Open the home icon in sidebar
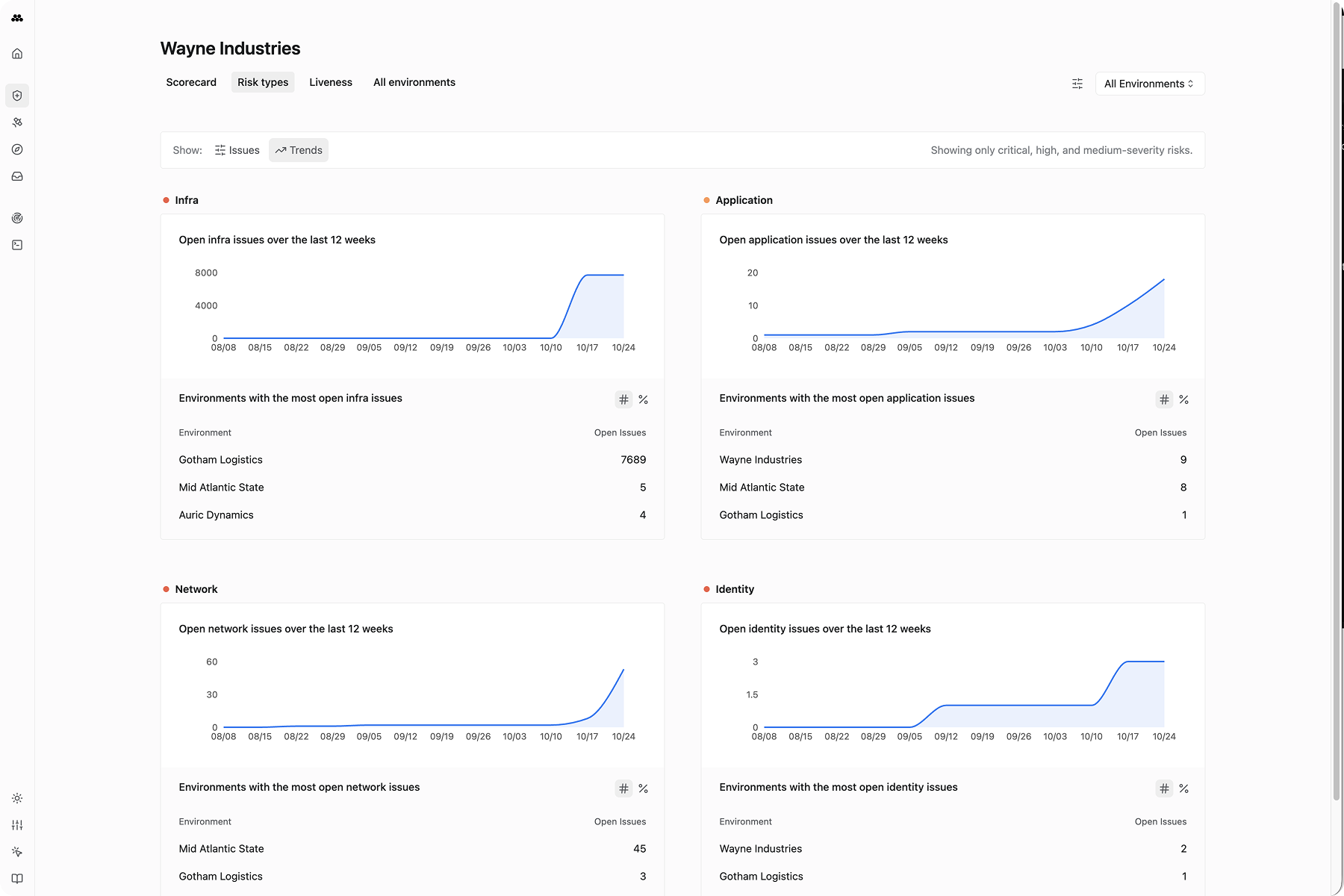Viewport: 1344px width, 896px height. (x=17, y=54)
